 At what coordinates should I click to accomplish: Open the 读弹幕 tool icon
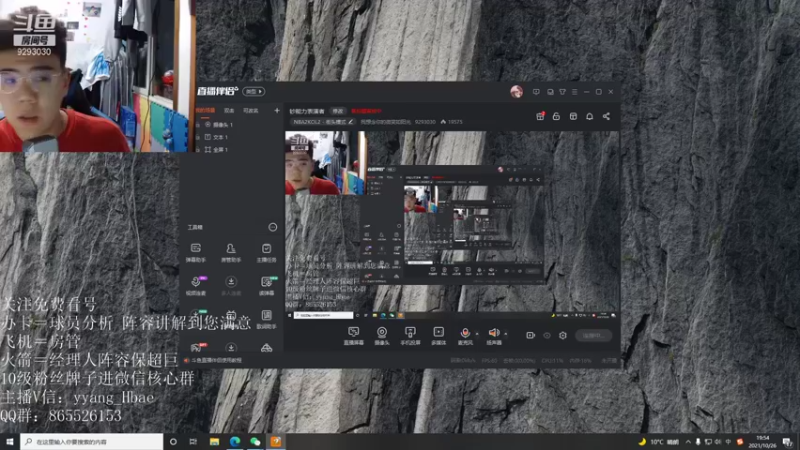pyautogui.click(x=266, y=286)
